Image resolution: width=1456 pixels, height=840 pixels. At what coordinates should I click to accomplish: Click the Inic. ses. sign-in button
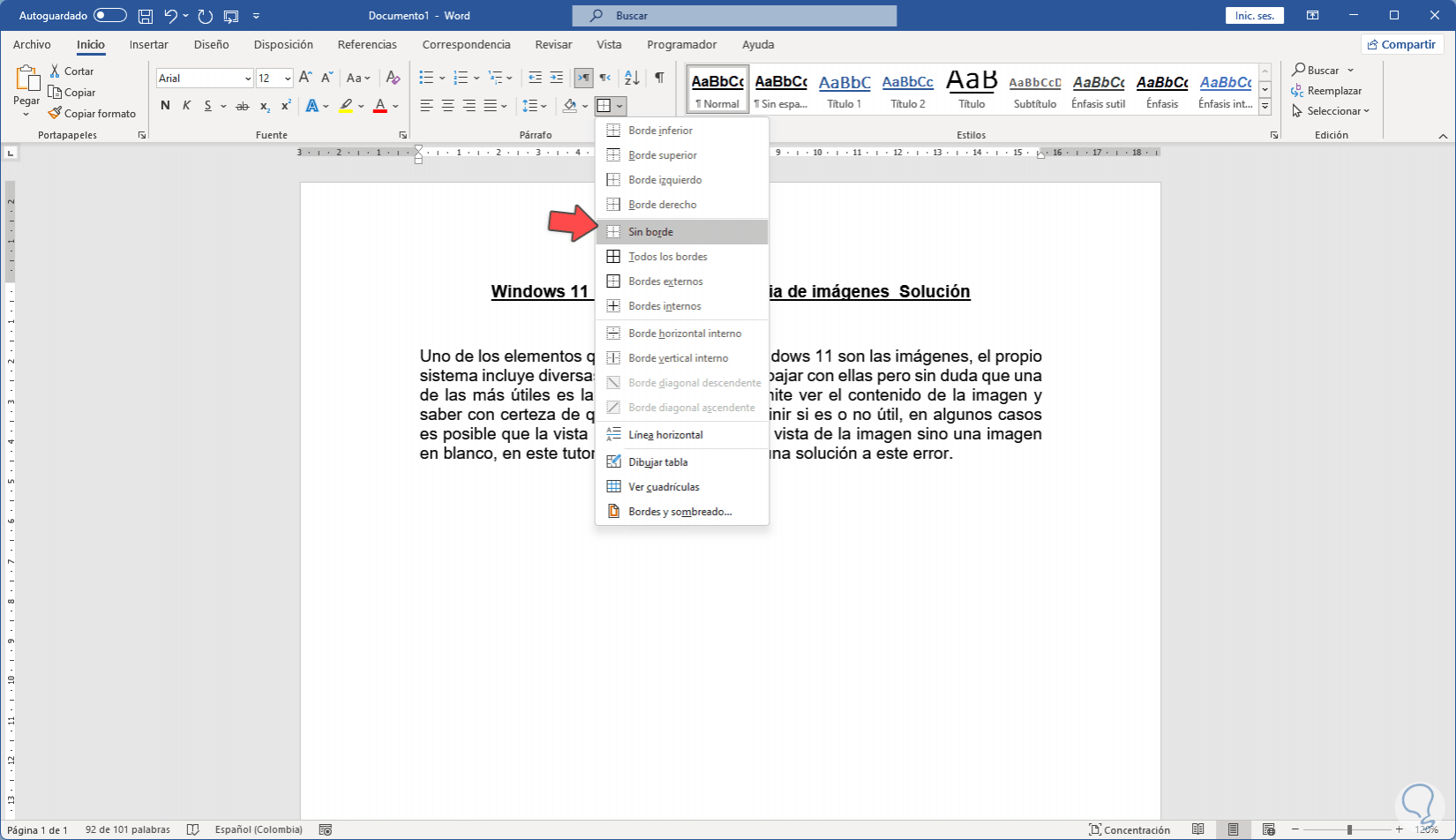(x=1254, y=16)
